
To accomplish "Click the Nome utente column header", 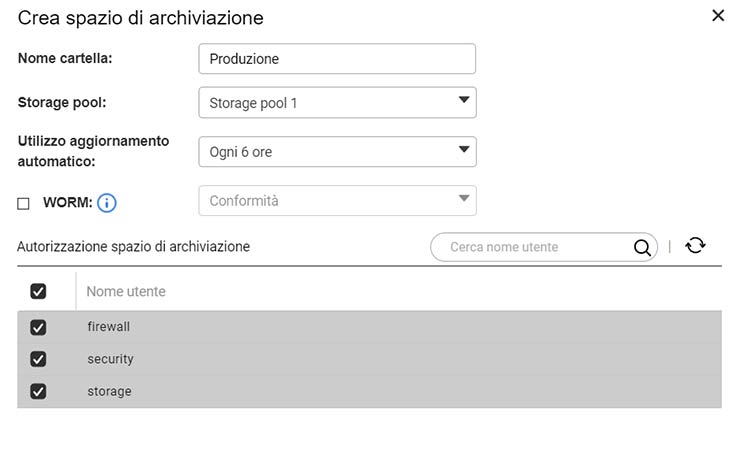I will 126,291.
